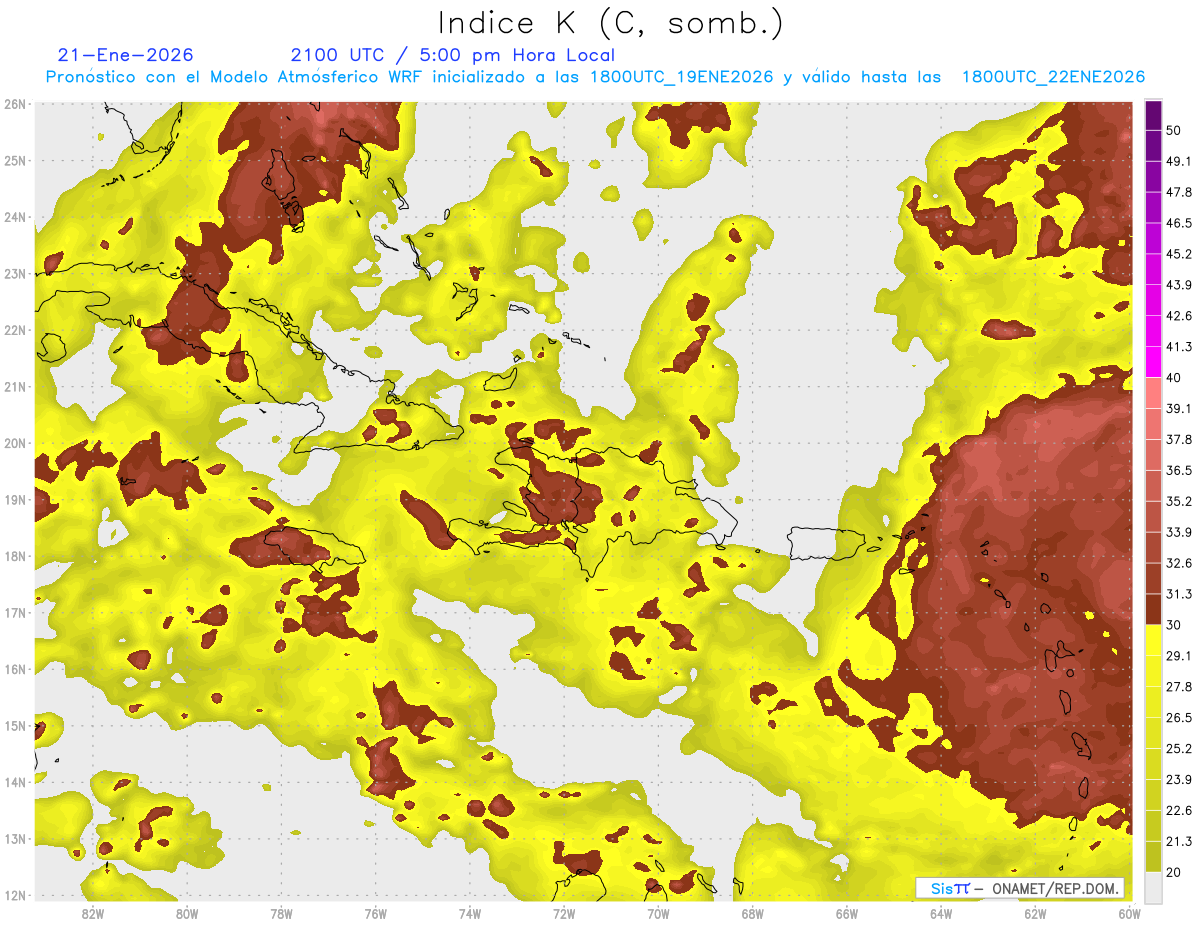Click the longitude label "78W"
This screenshot has width=1200, height=927.
point(281,913)
